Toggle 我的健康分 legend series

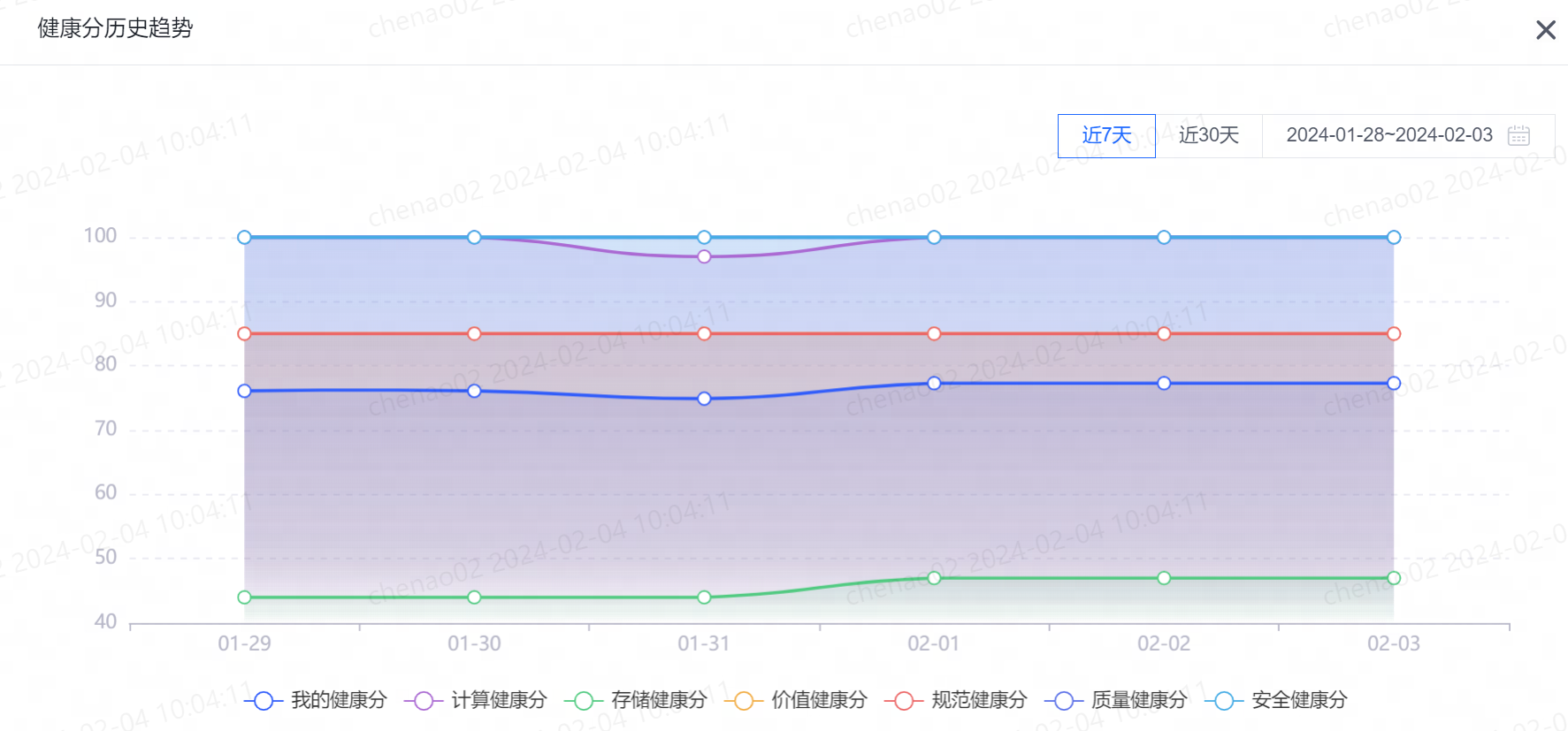(x=316, y=700)
